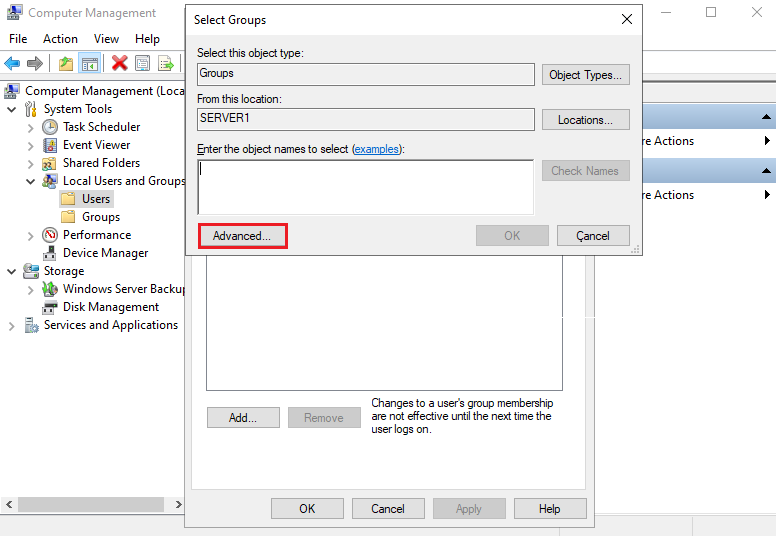Click the red Delete X toolbar icon
Image resolution: width=776 pixels, height=536 pixels.
119,63
